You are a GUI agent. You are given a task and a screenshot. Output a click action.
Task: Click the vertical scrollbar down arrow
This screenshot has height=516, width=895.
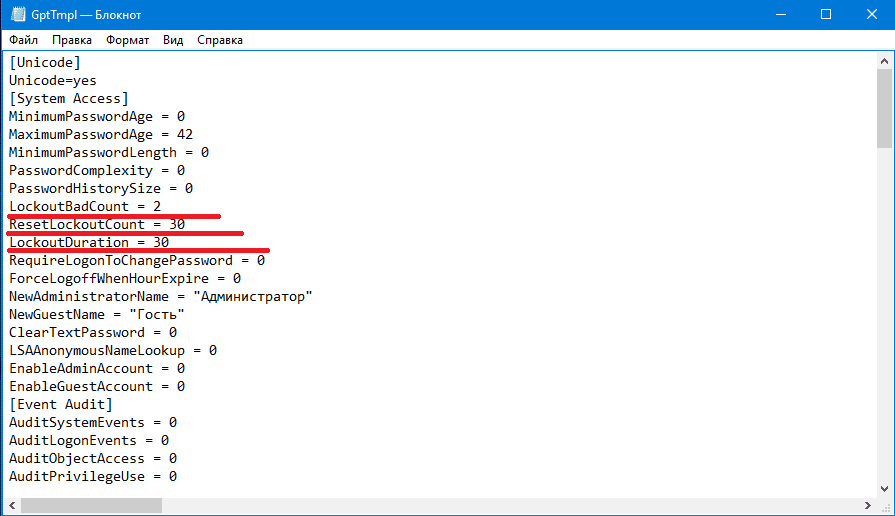click(x=884, y=488)
